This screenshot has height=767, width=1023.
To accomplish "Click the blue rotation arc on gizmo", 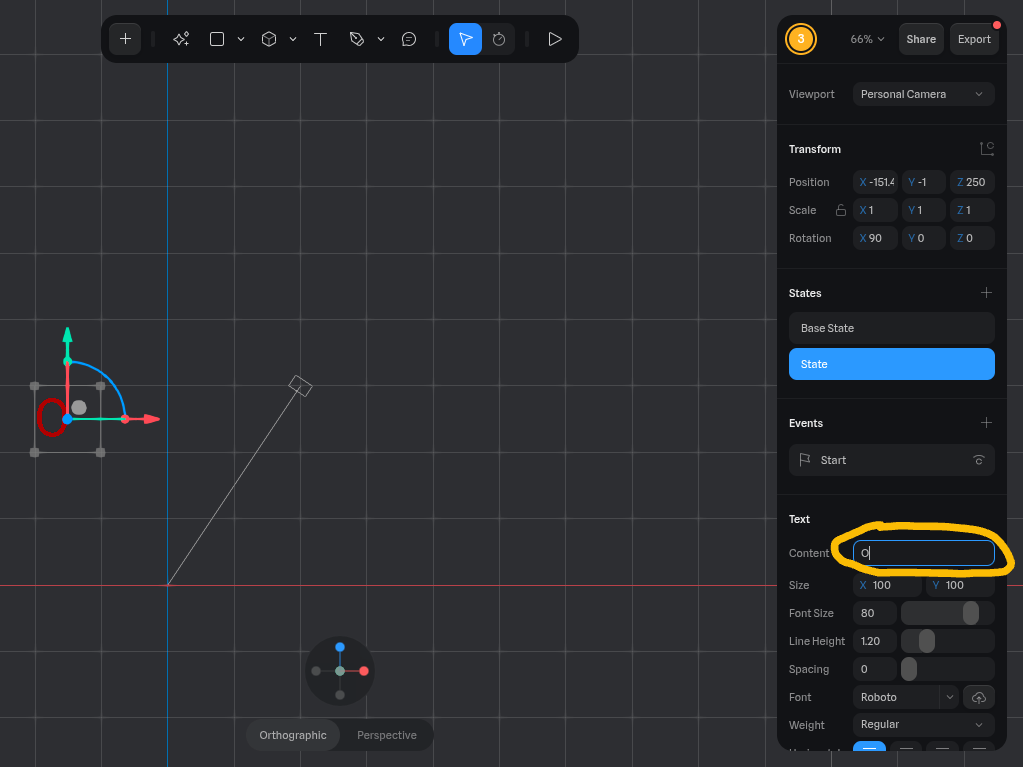I will (108, 378).
